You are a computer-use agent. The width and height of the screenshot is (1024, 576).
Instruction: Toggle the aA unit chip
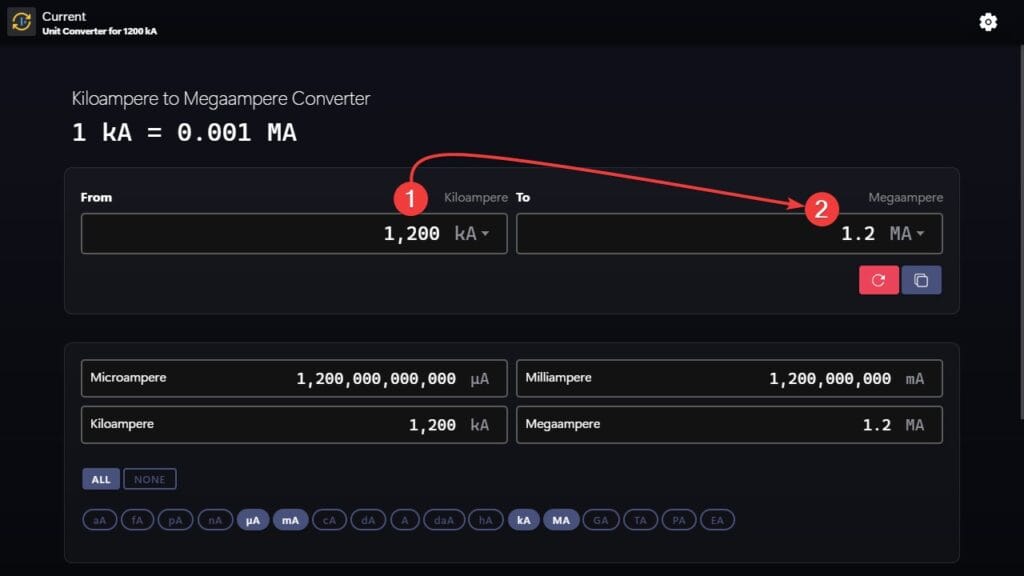coord(99,520)
